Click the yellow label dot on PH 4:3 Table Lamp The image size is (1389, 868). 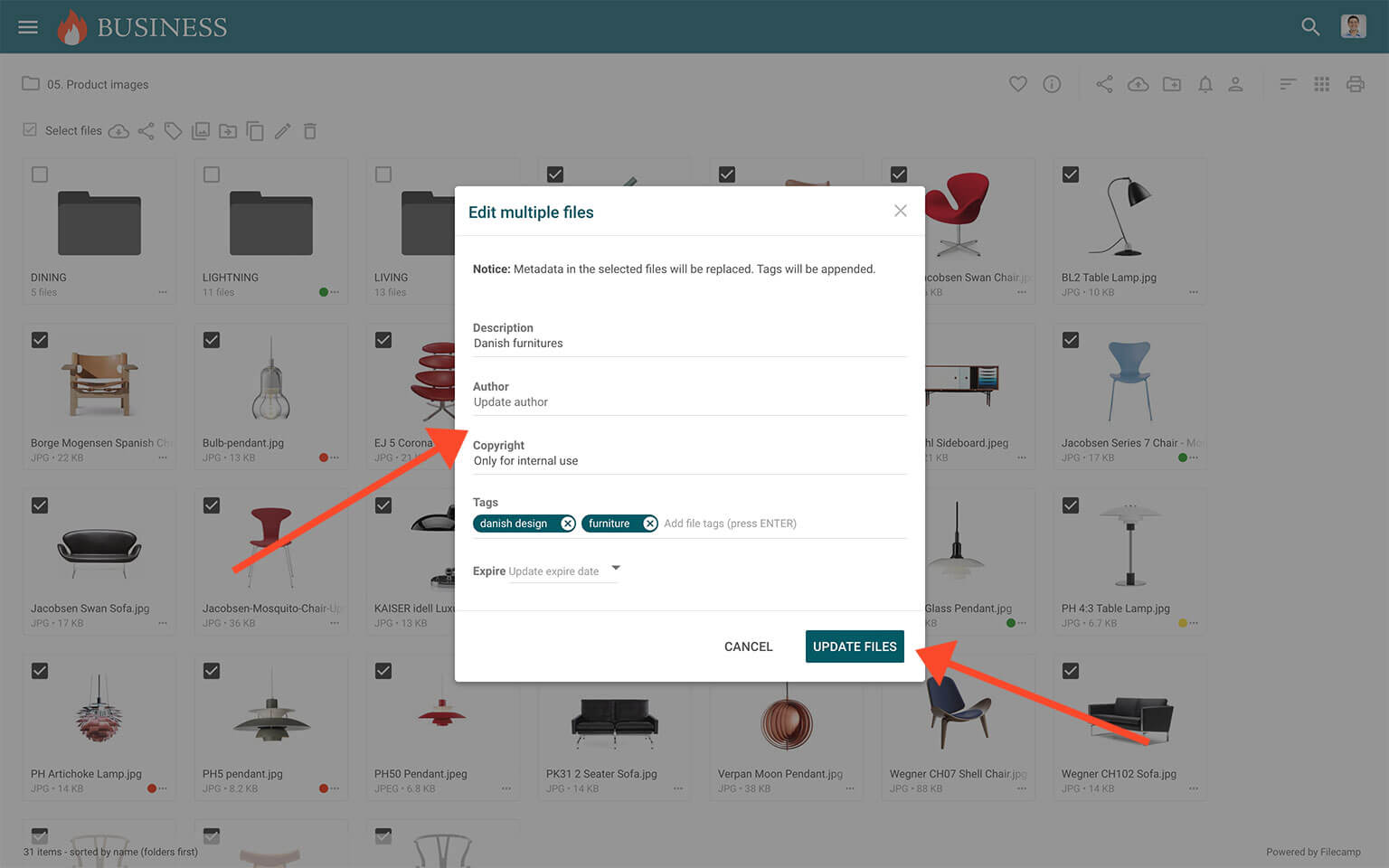[1182, 623]
